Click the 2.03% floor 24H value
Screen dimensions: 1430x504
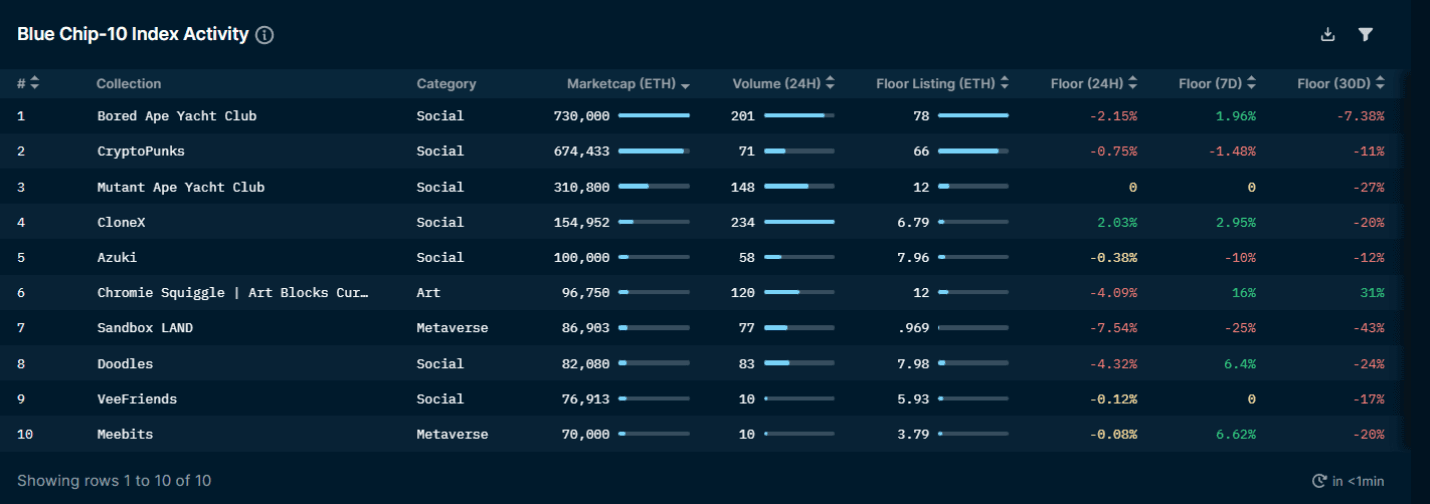coord(1117,222)
